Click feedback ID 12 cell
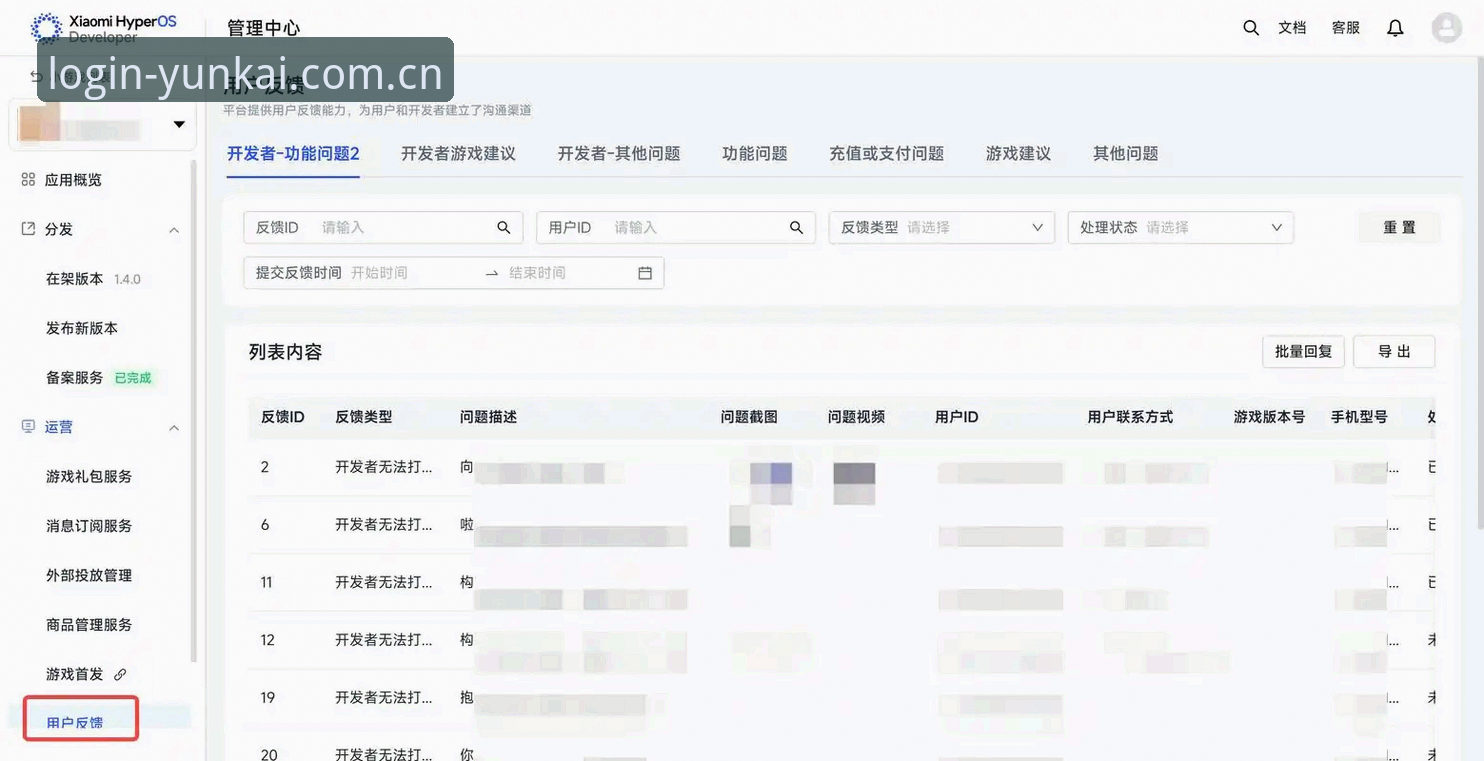Viewport: 1484px width, 761px height. coord(267,640)
